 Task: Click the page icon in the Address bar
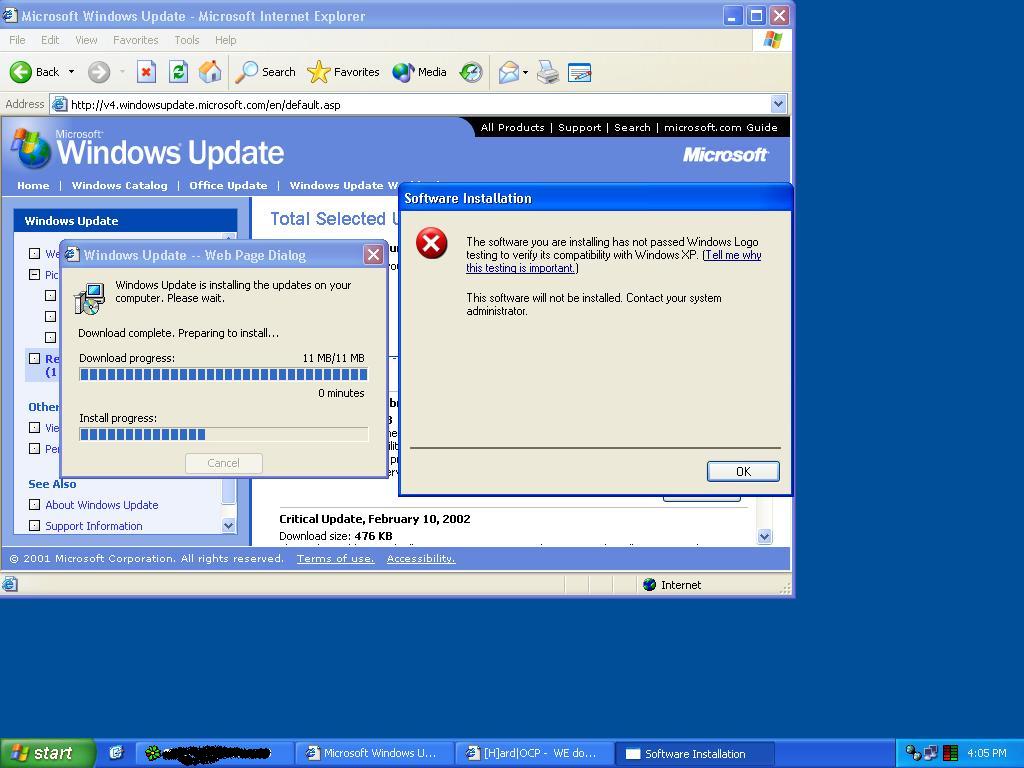coord(59,104)
